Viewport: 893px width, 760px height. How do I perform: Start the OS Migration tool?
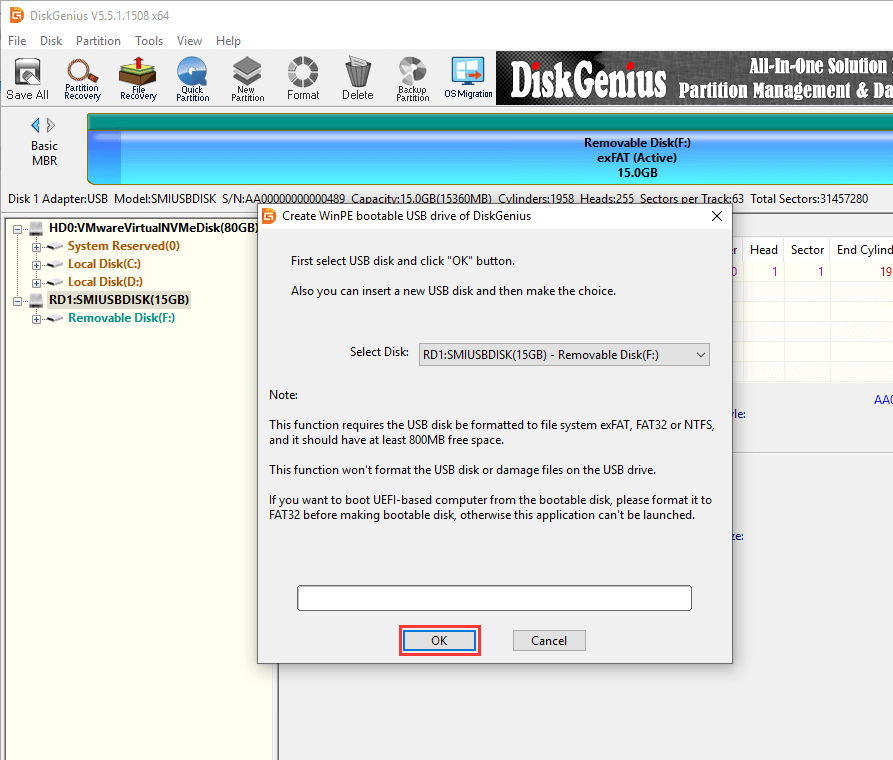click(x=468, y=78)
